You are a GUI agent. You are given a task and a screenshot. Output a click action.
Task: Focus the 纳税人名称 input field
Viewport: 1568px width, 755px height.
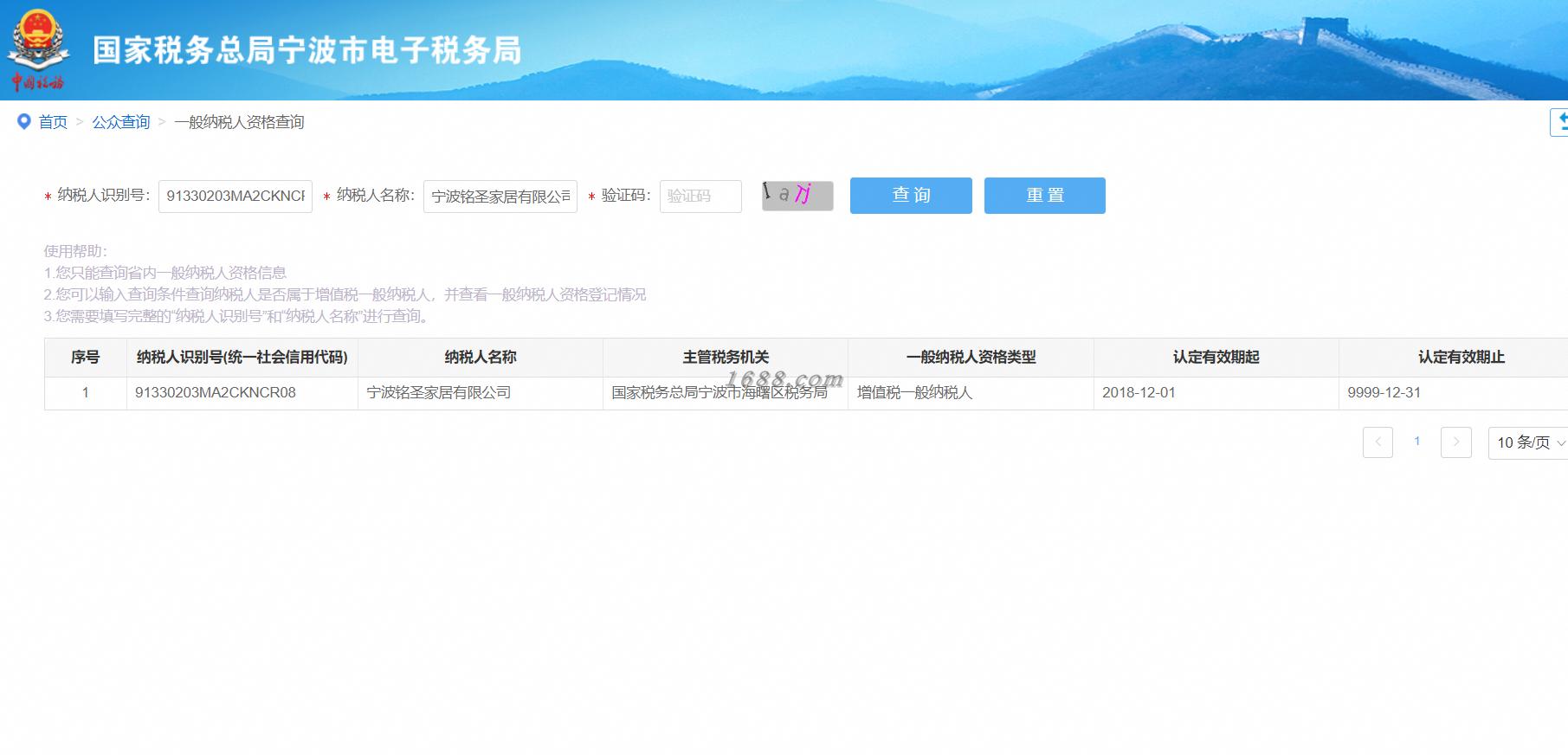pos(500,197)
